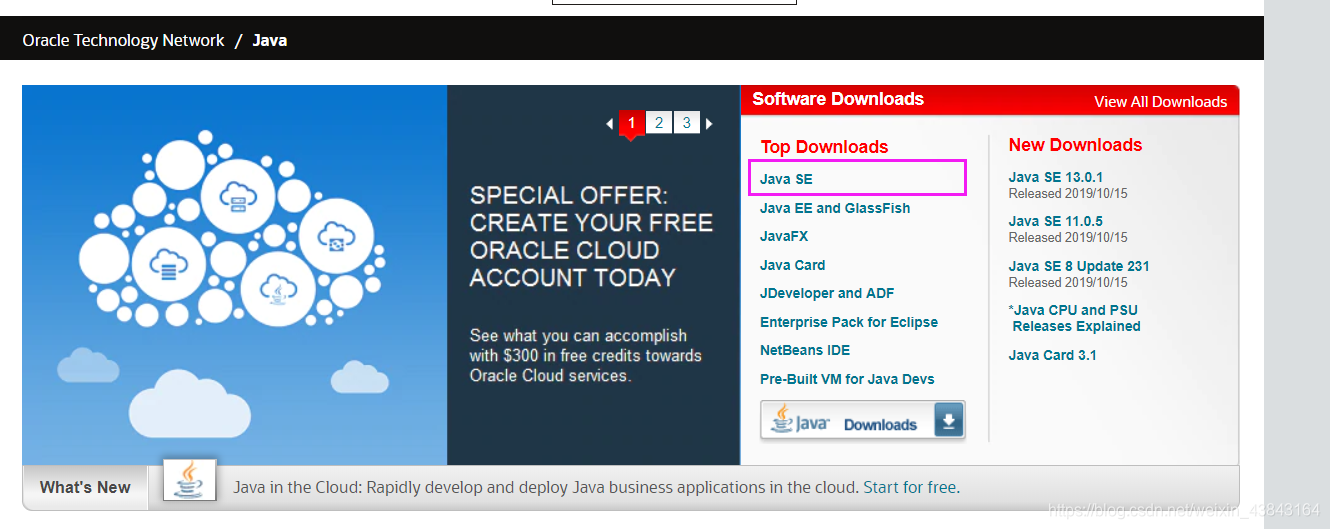Image resolution: width=1330 pixels, height=529 pixels.
Task: Select carousel slide 2
Action: tap(659, 123)
